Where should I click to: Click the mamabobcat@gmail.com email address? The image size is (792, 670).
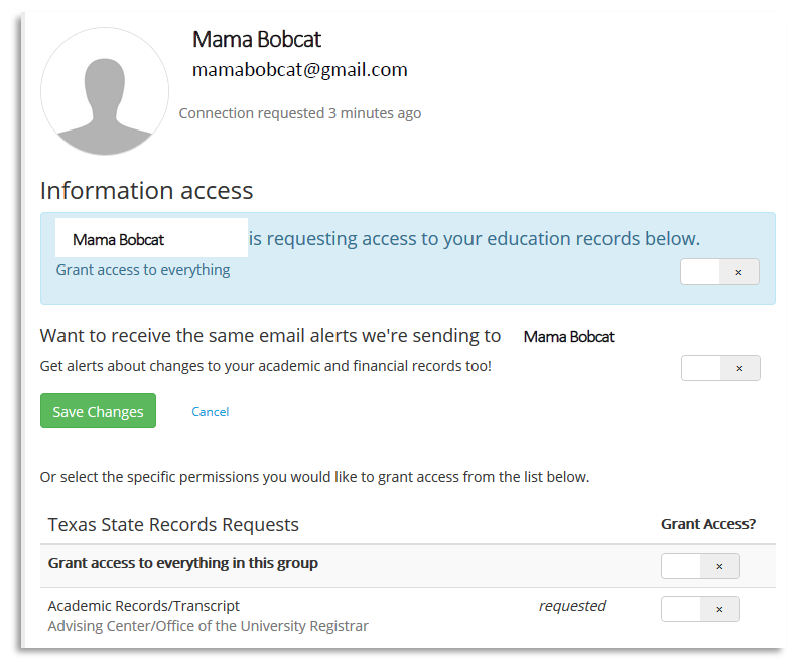pyautogui.click(x=299, y=70)
